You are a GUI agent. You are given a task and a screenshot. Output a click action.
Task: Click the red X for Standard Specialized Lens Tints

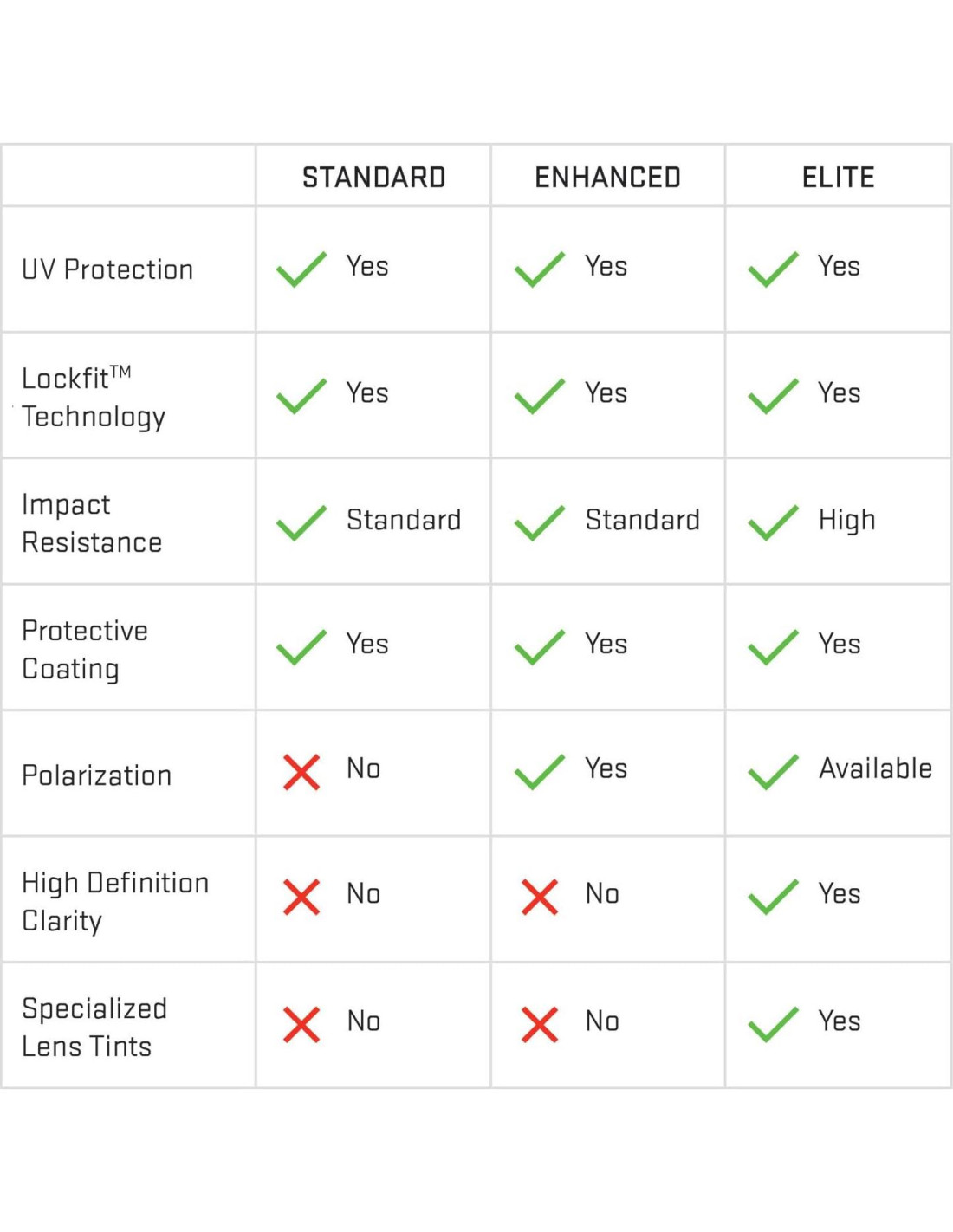[x=301, y=1024]
